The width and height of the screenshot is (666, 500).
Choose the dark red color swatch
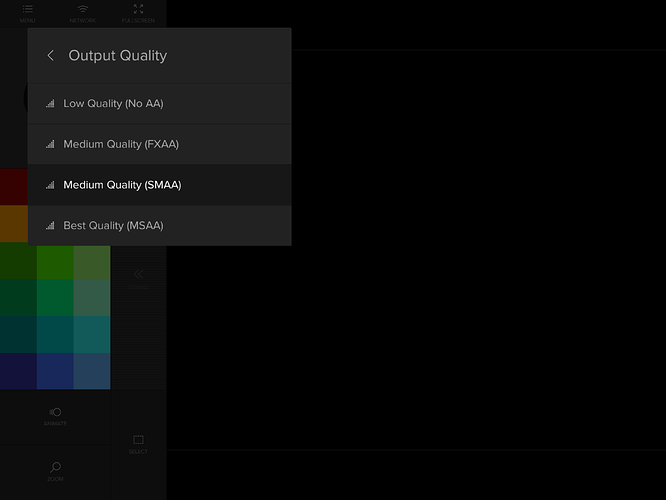pyautogui.click(x=13, y=186)
